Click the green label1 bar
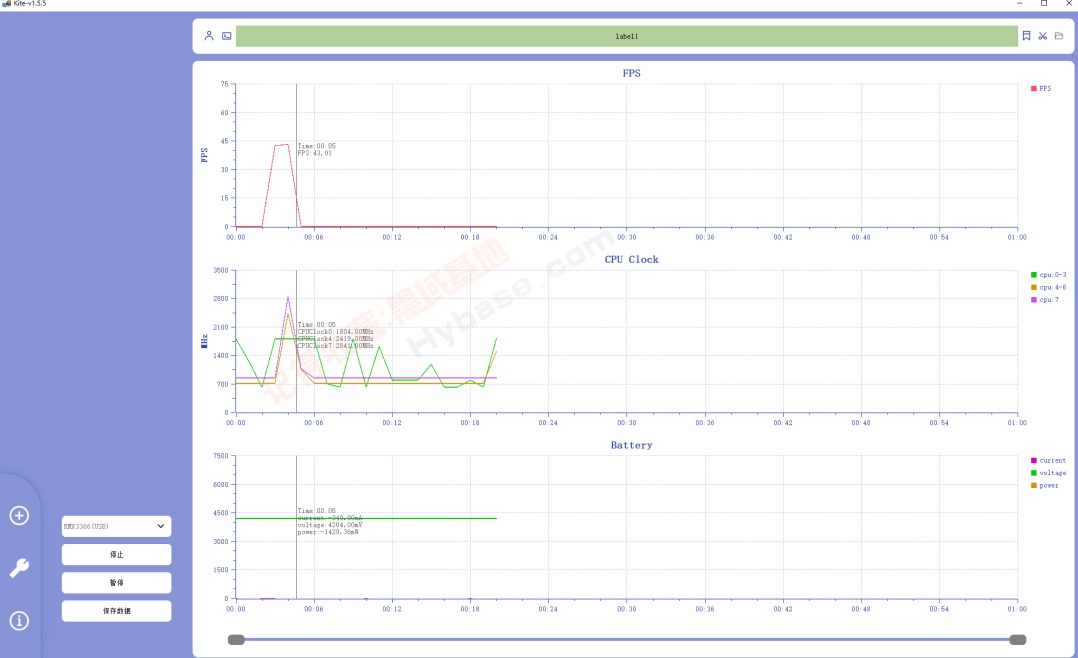 (x=626, y=36)
